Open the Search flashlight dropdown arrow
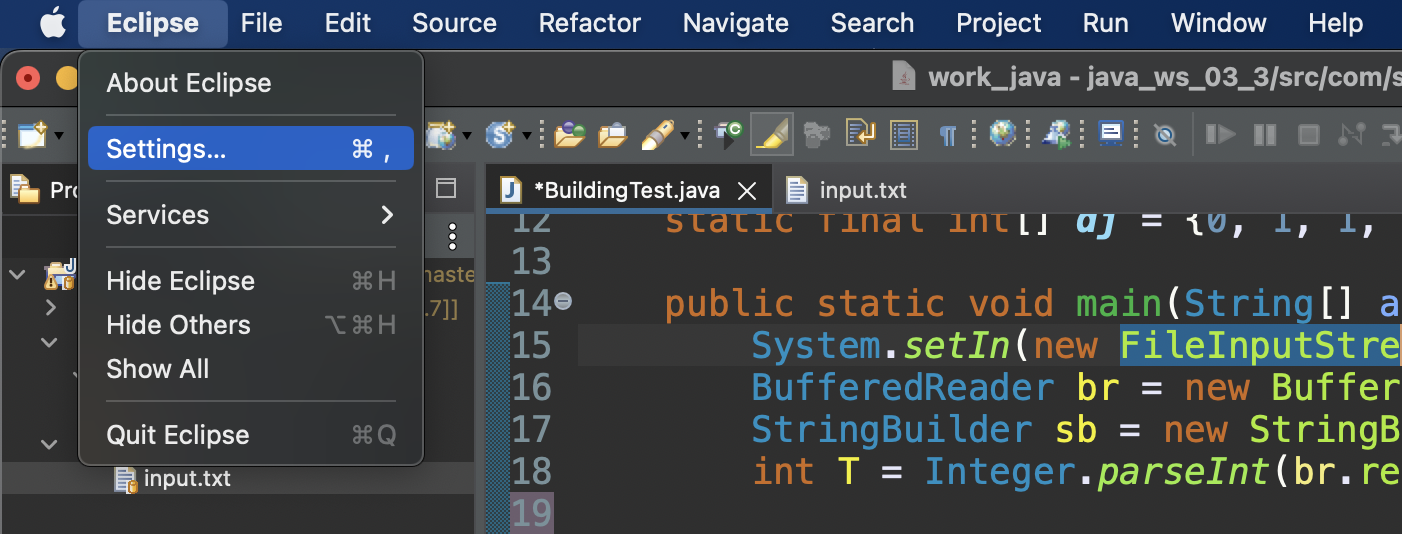The width and height of the screenshot is (1402, 534). pos(685,135)
